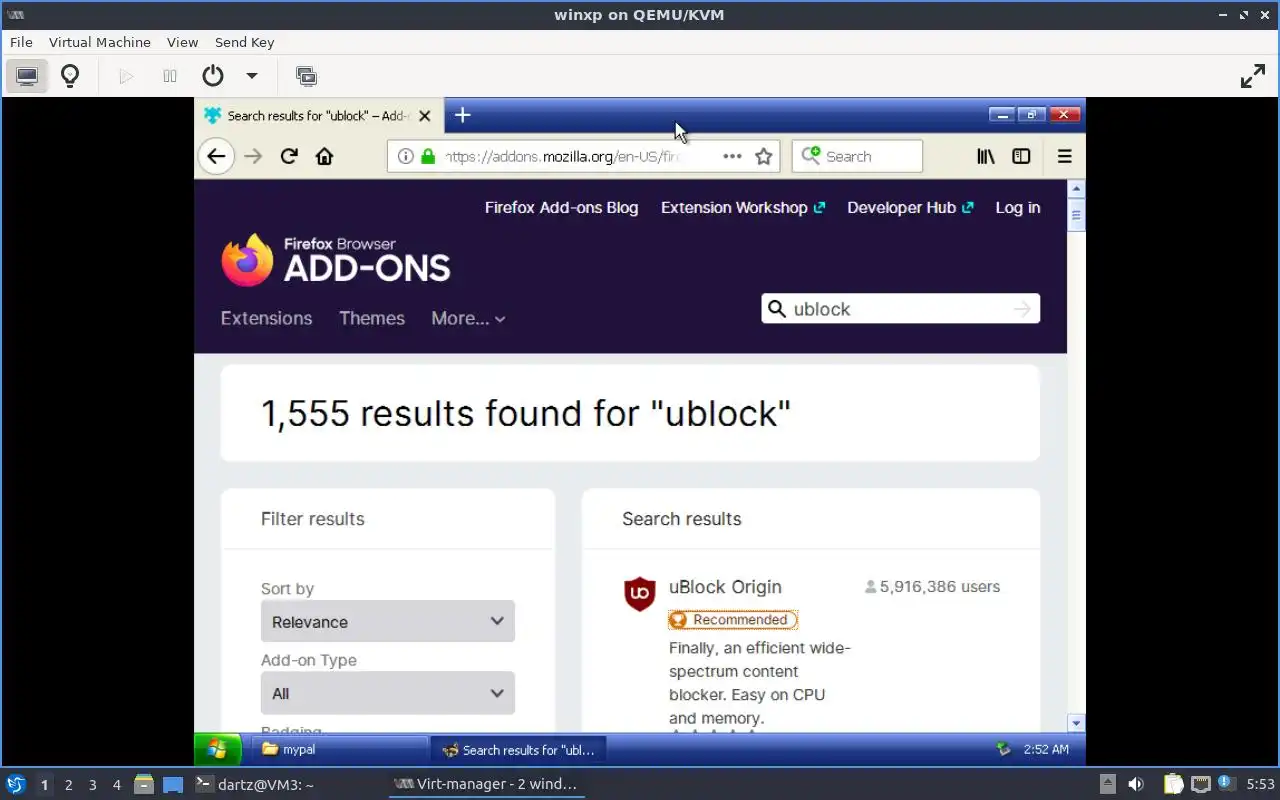Image resolution: width=1280 pixels, height=800 pixels.
Task: Click the Recommended badge
Action: [733, 620]
